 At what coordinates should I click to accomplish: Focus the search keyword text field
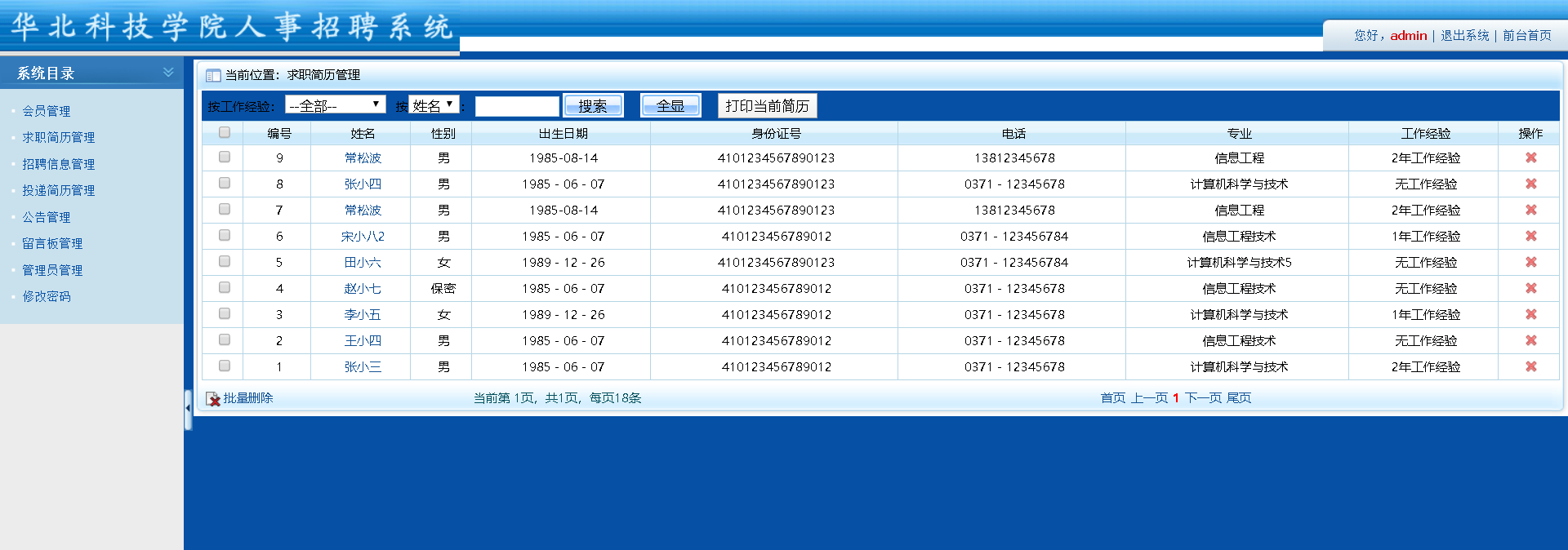point(517,106)
